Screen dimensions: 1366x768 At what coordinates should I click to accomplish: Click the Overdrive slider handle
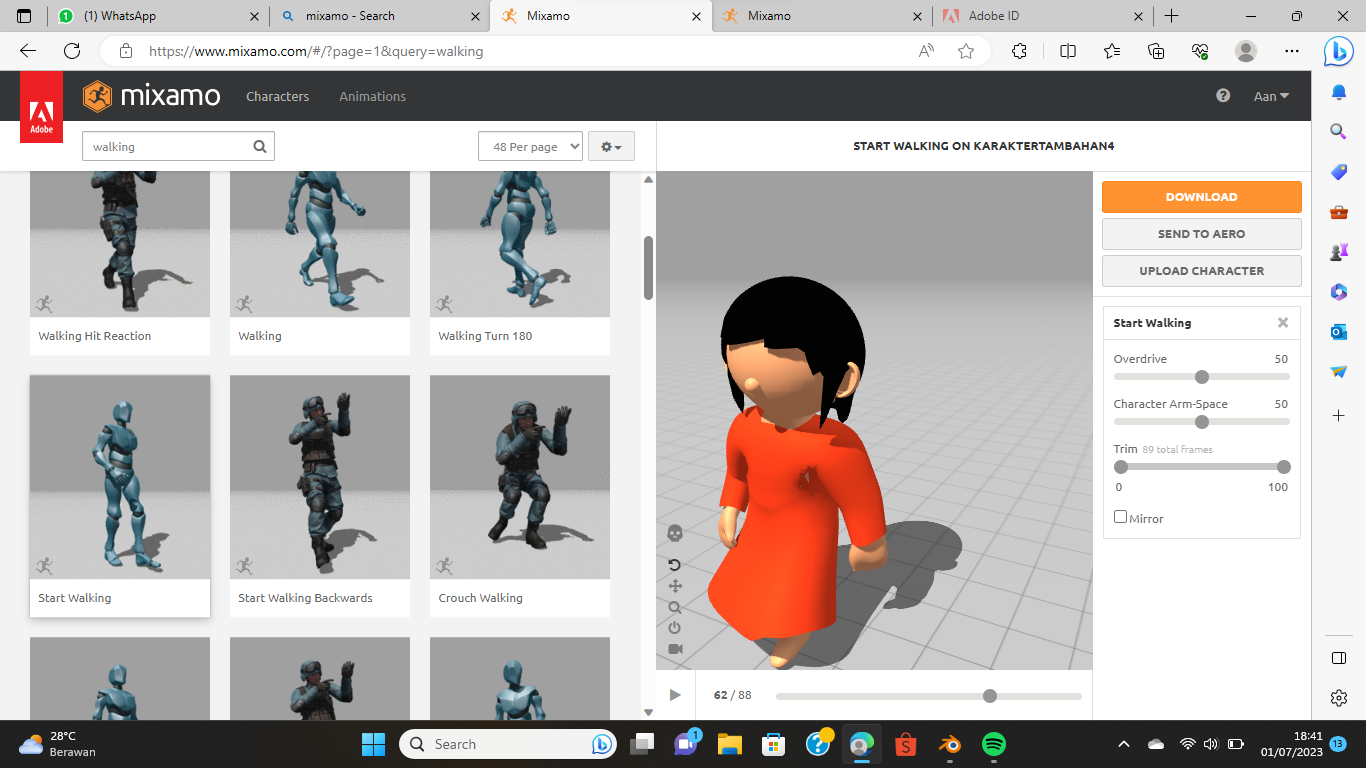tap(1202, 377)
